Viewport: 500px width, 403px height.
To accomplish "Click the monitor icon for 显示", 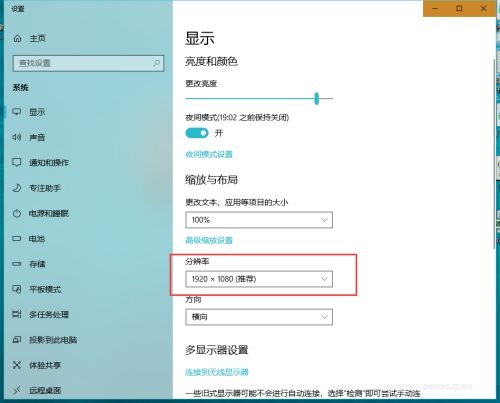I will click(x=17, y=112).
